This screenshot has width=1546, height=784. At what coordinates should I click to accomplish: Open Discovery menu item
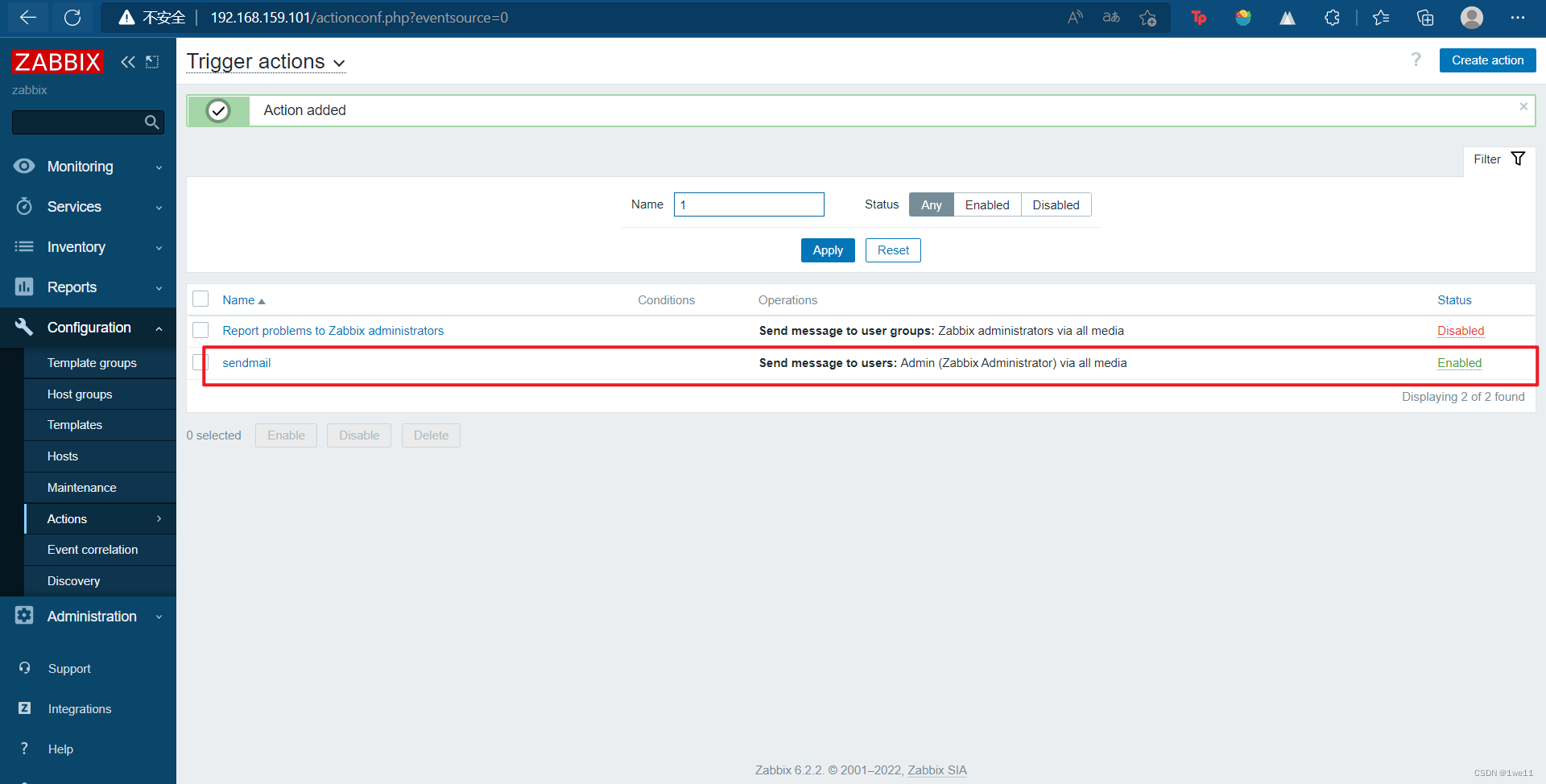point(100,581)
